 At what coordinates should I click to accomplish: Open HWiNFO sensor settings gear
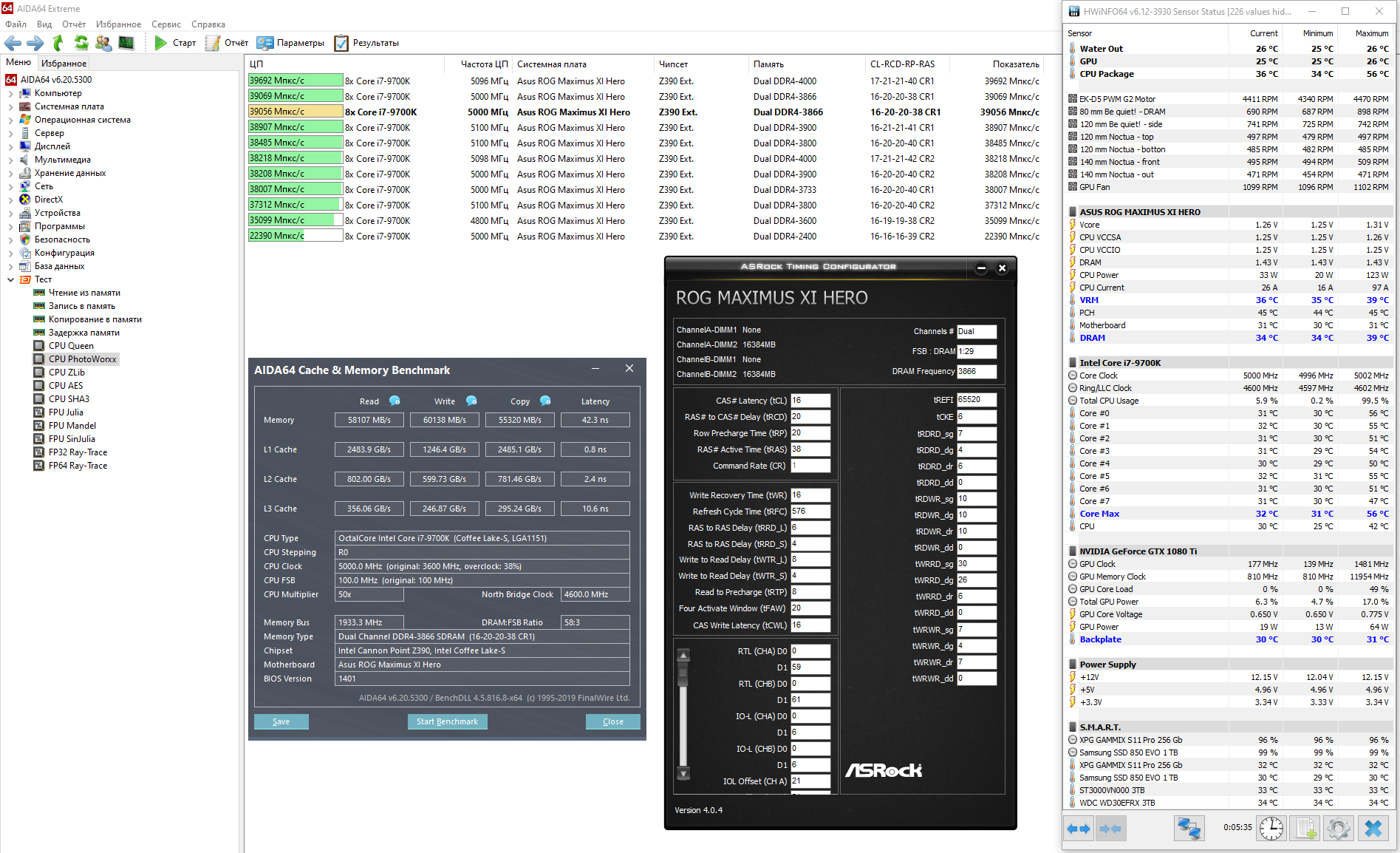pos(1339,829)
